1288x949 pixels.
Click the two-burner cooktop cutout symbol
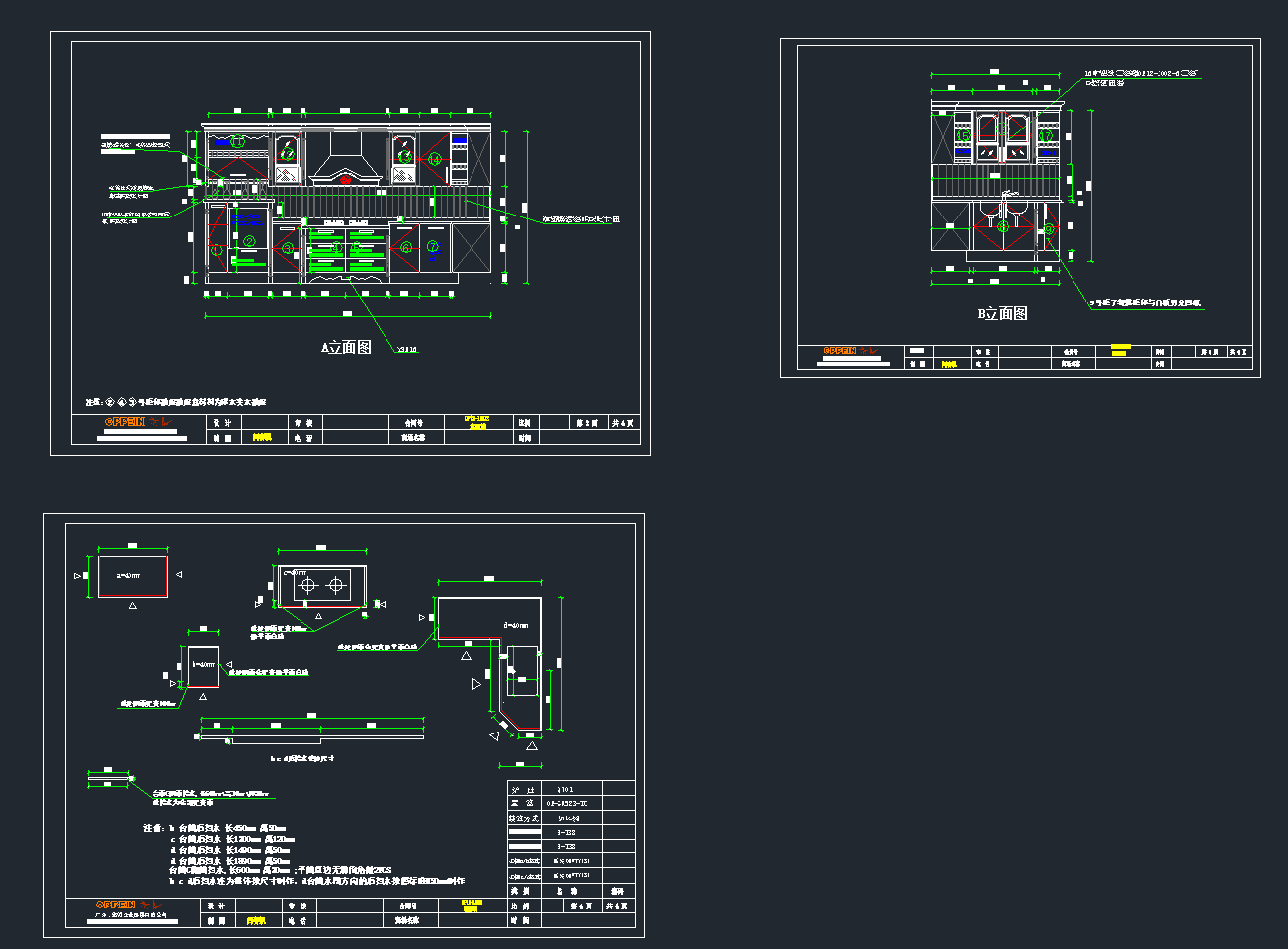coord(322,586)
